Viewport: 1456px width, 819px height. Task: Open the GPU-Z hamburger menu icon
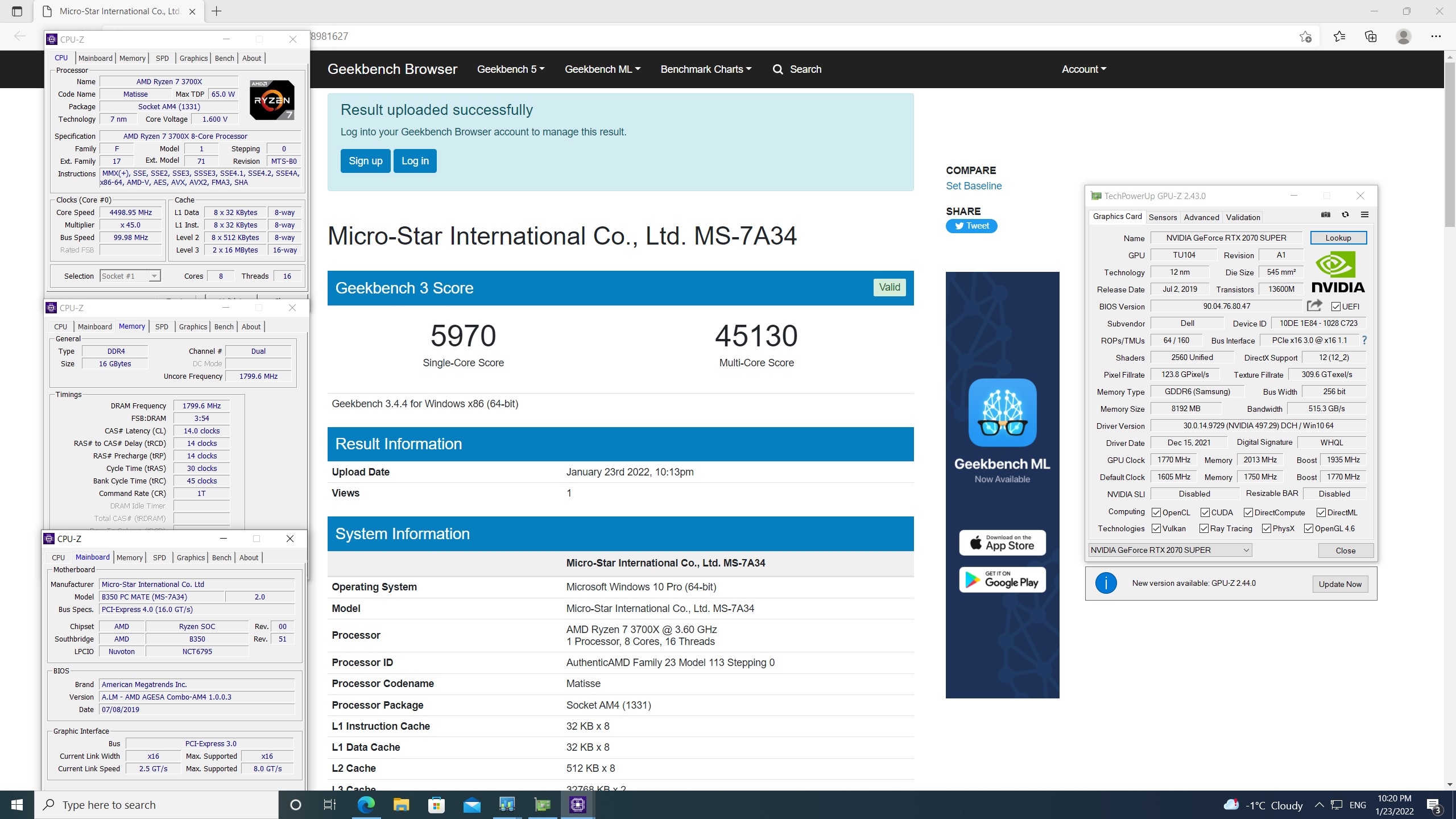(1364, 214)
